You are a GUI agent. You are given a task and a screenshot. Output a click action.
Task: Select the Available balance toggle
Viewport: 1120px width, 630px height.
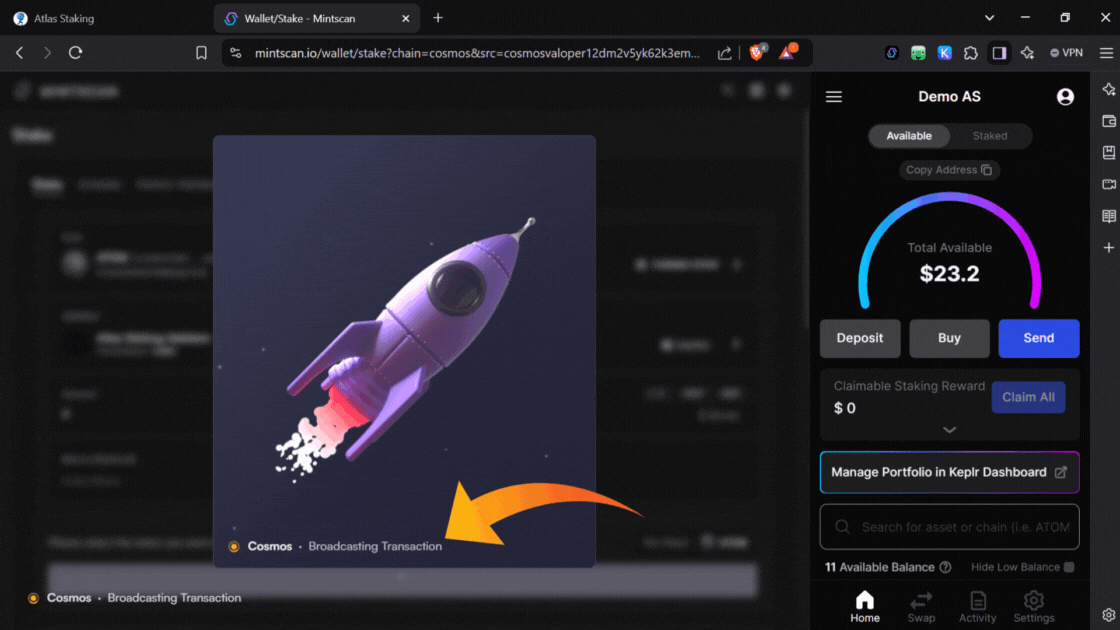tap(909, 136)
